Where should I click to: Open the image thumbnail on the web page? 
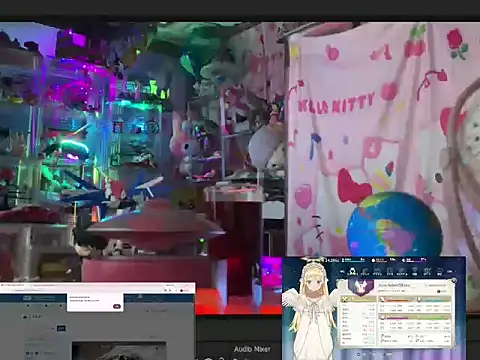point(119,351)
